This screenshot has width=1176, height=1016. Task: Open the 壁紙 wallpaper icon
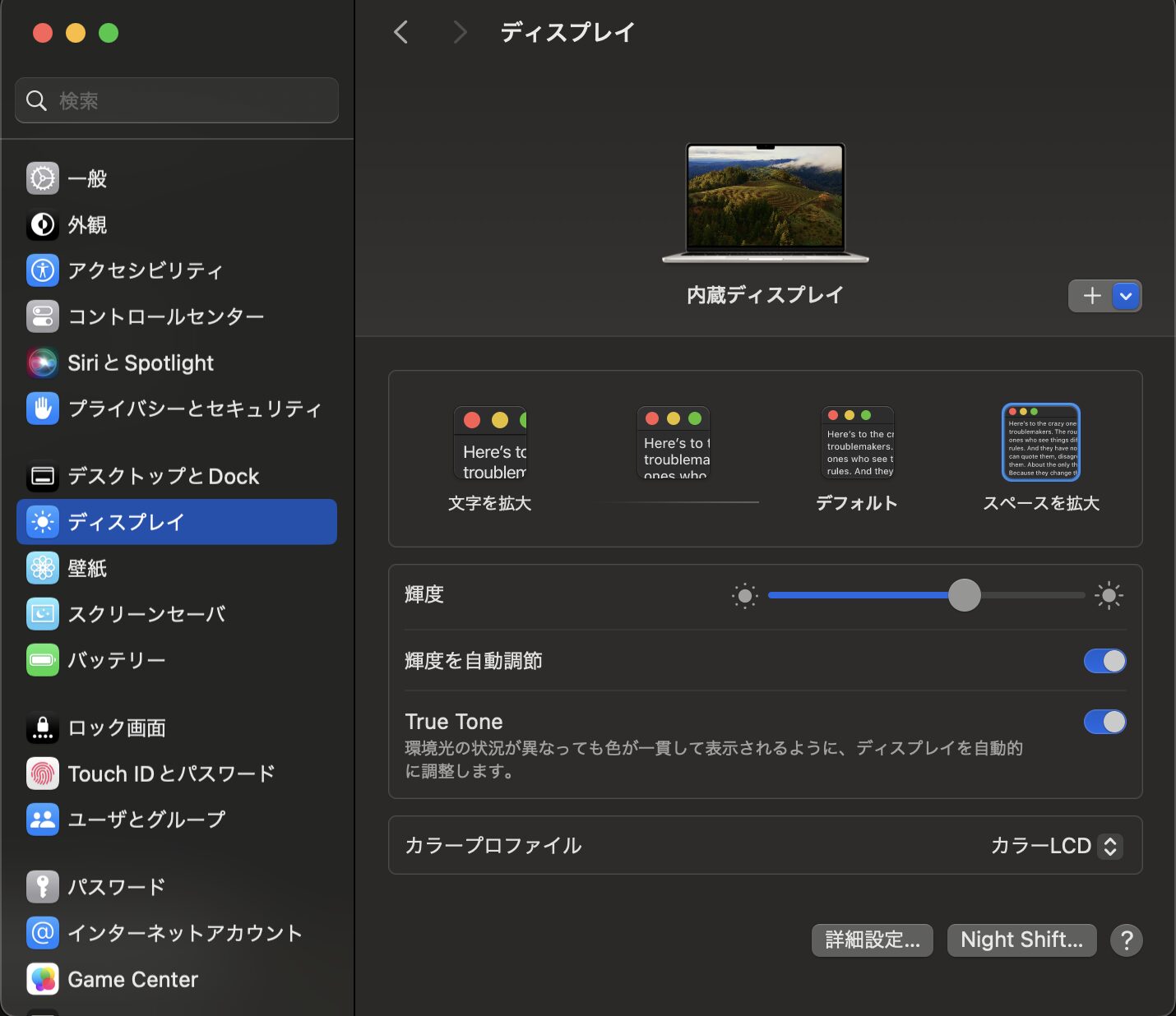tap(43, 568)
